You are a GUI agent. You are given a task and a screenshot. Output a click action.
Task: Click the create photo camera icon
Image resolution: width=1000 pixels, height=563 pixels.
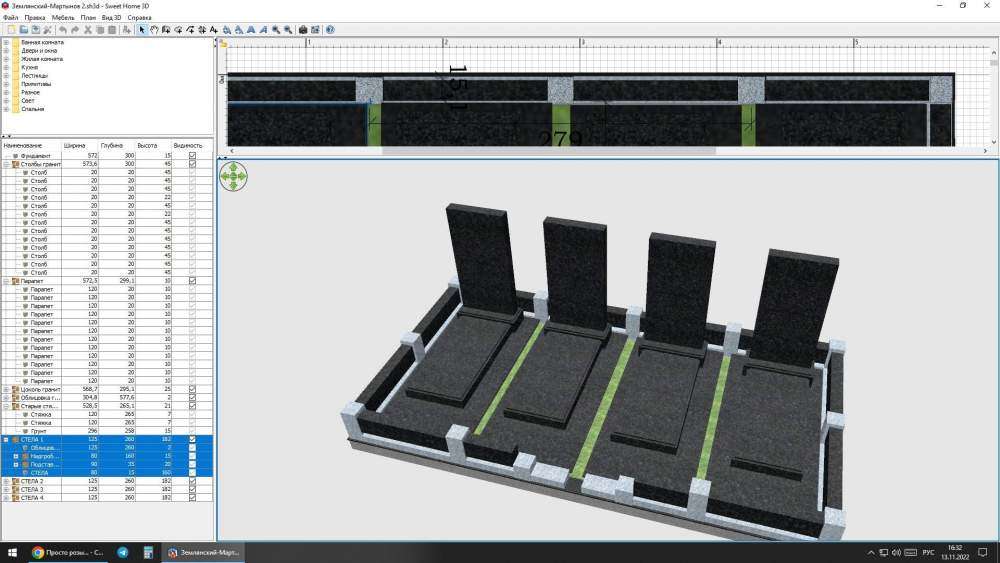point(303,30)
